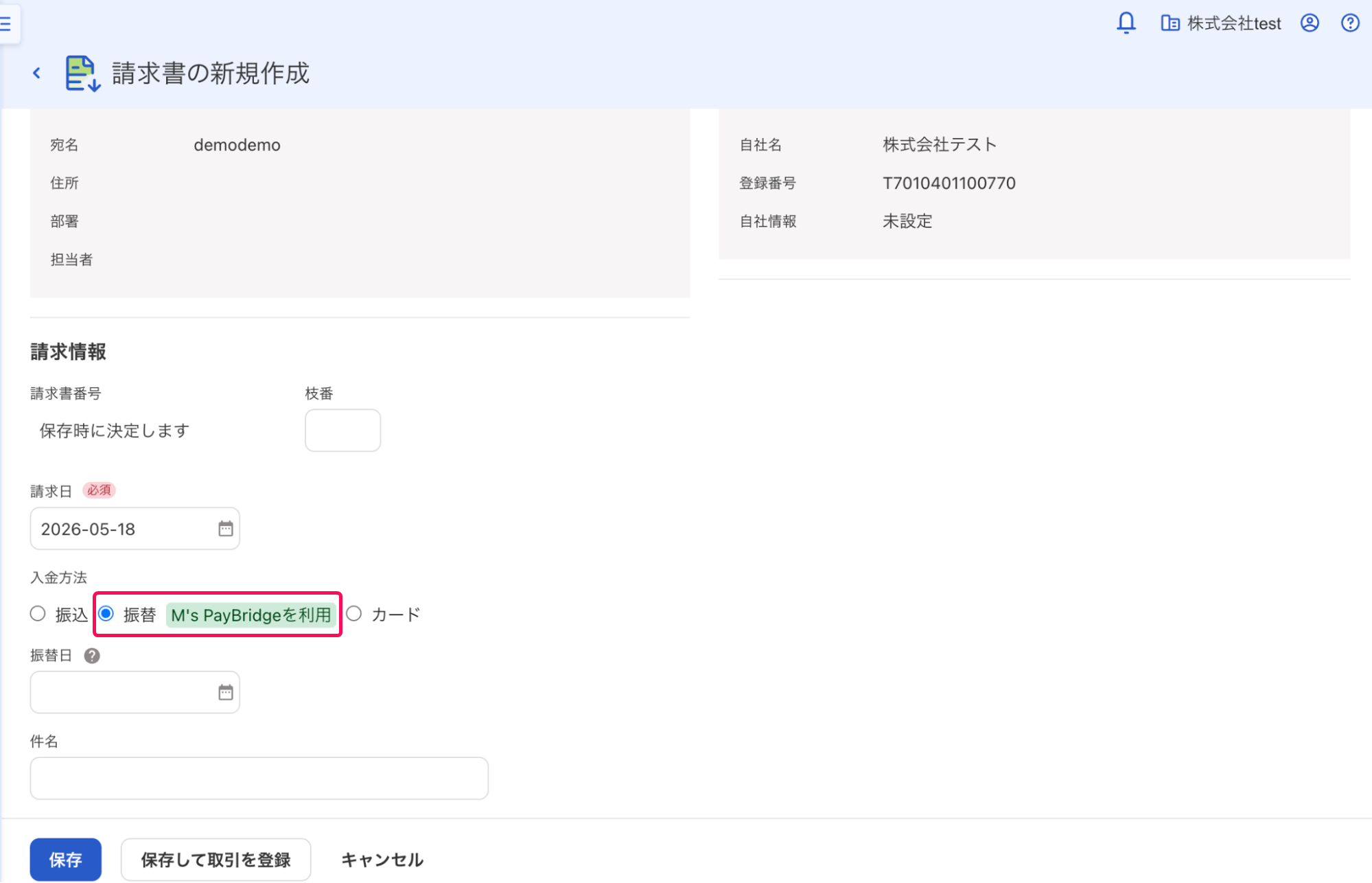Viewport: 1372px width, 883px height.
Task: Focus the 振替日 date field
Action: tap(135, 692)
